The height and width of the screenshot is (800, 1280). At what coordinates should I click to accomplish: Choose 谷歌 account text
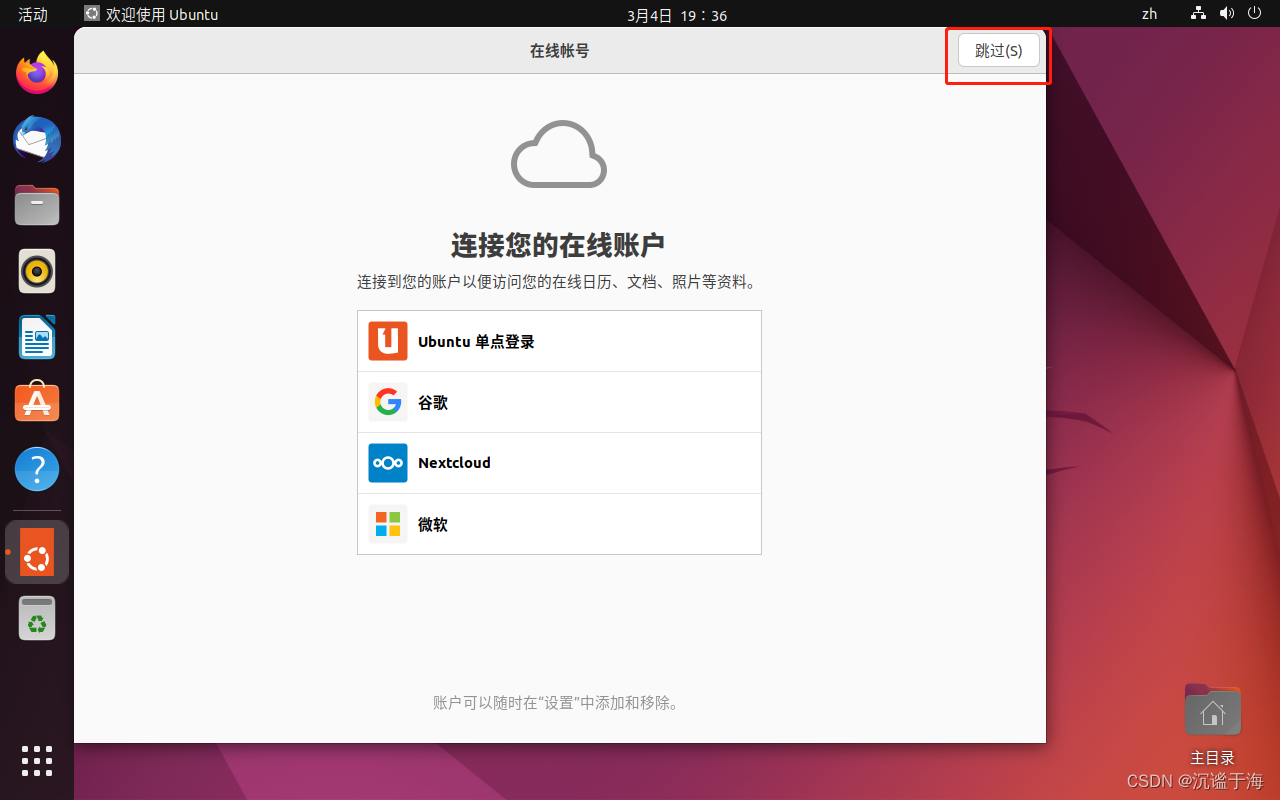[433, 403]
